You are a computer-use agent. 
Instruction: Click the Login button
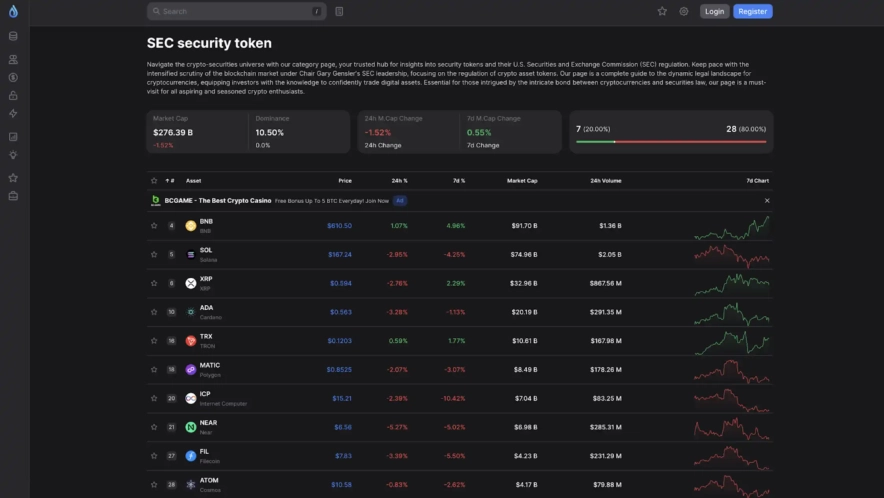coord(714,12)
